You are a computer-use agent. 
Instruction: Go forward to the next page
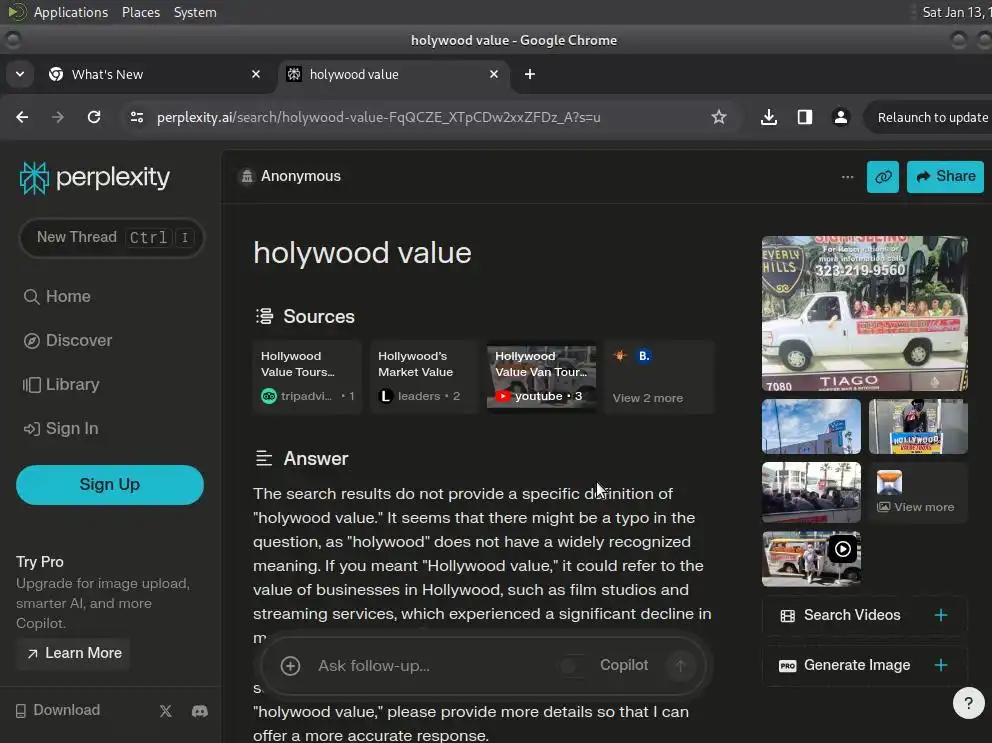click(x=58, y=117)
